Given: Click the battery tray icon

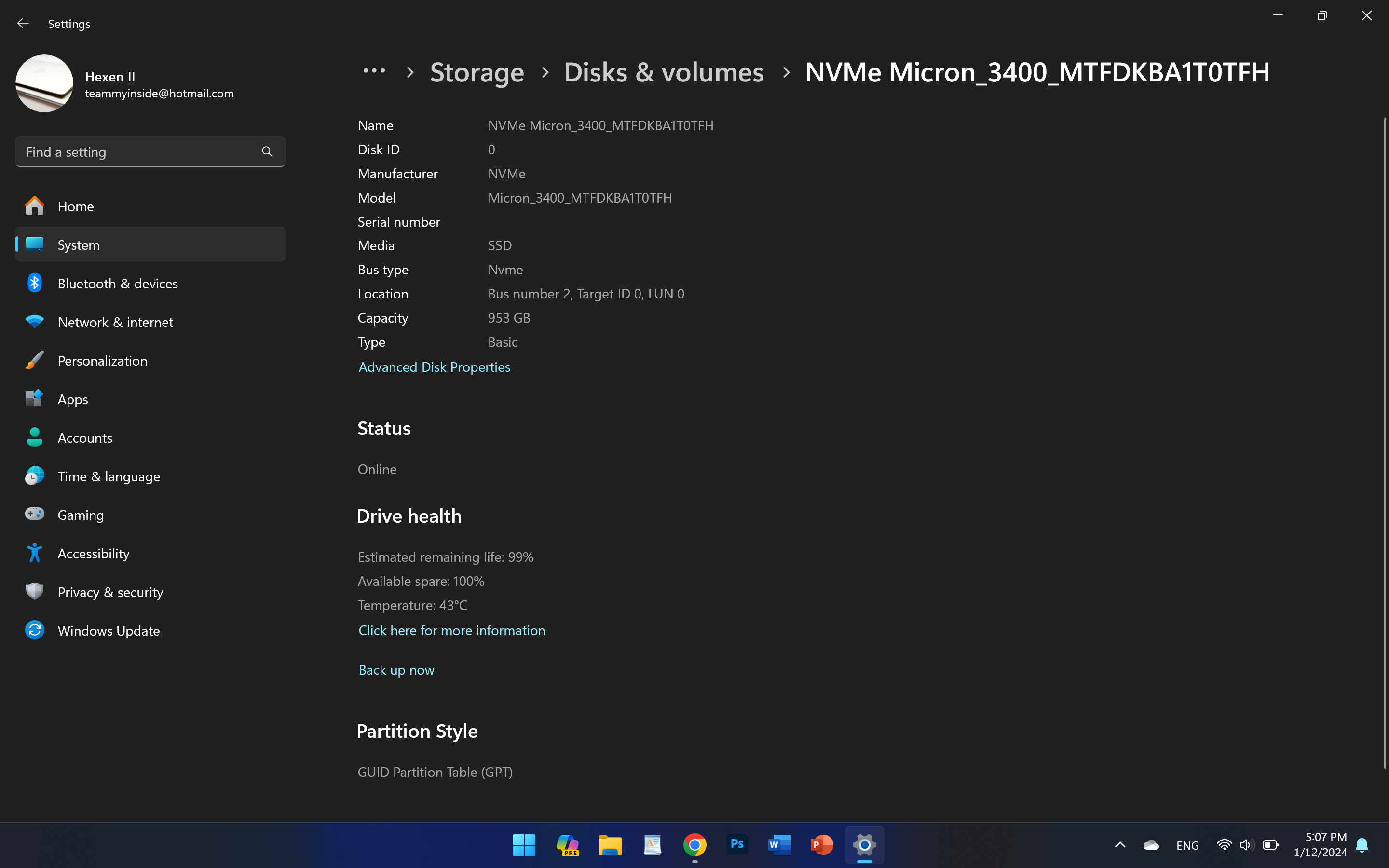Looking at the screenshot, I should coord(1271,845).
